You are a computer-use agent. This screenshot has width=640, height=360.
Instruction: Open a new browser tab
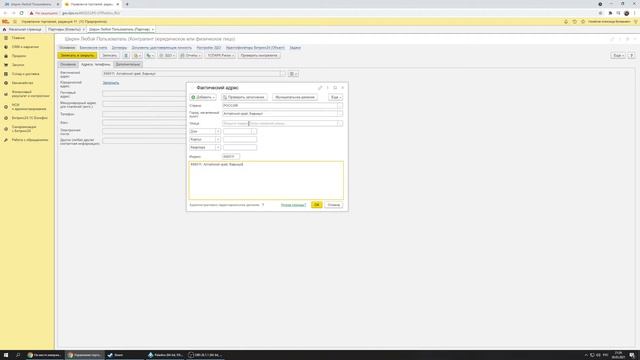tap(127, 4)
